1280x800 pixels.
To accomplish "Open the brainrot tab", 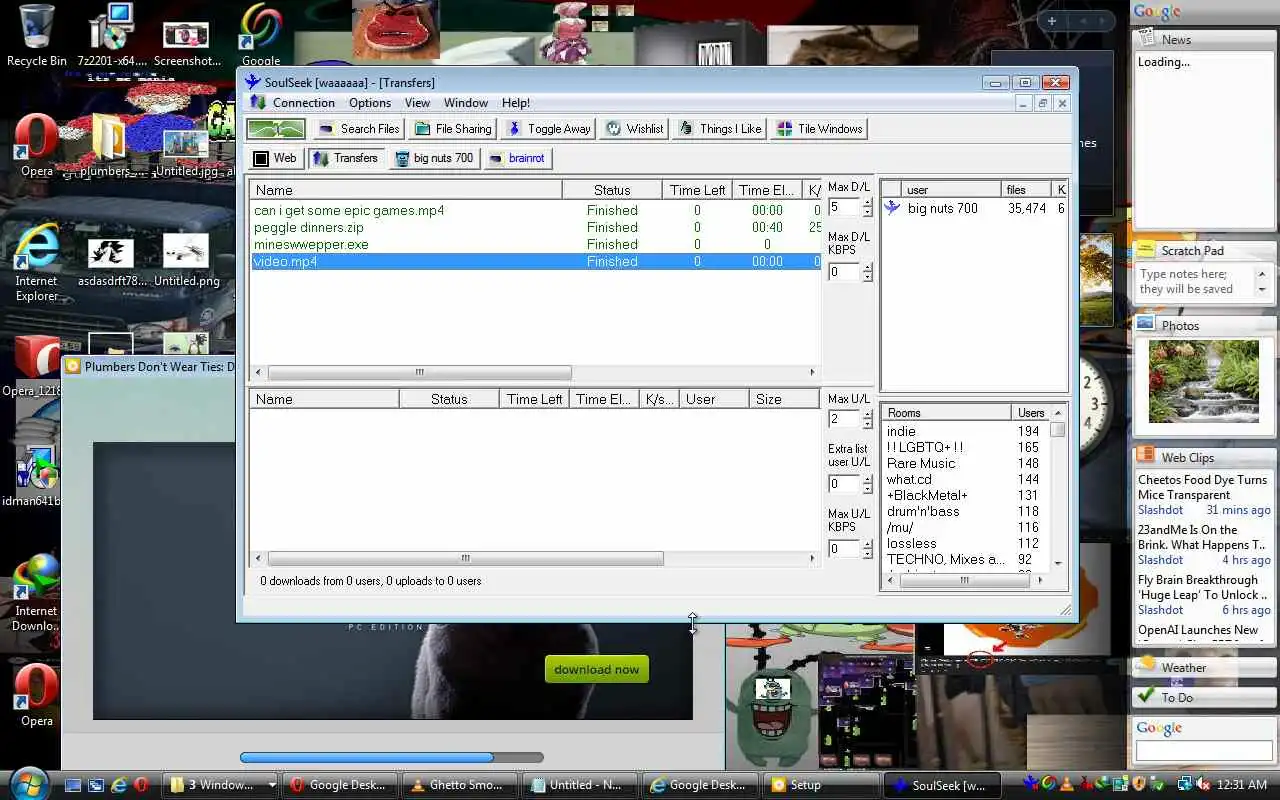I will pos(517,158).
